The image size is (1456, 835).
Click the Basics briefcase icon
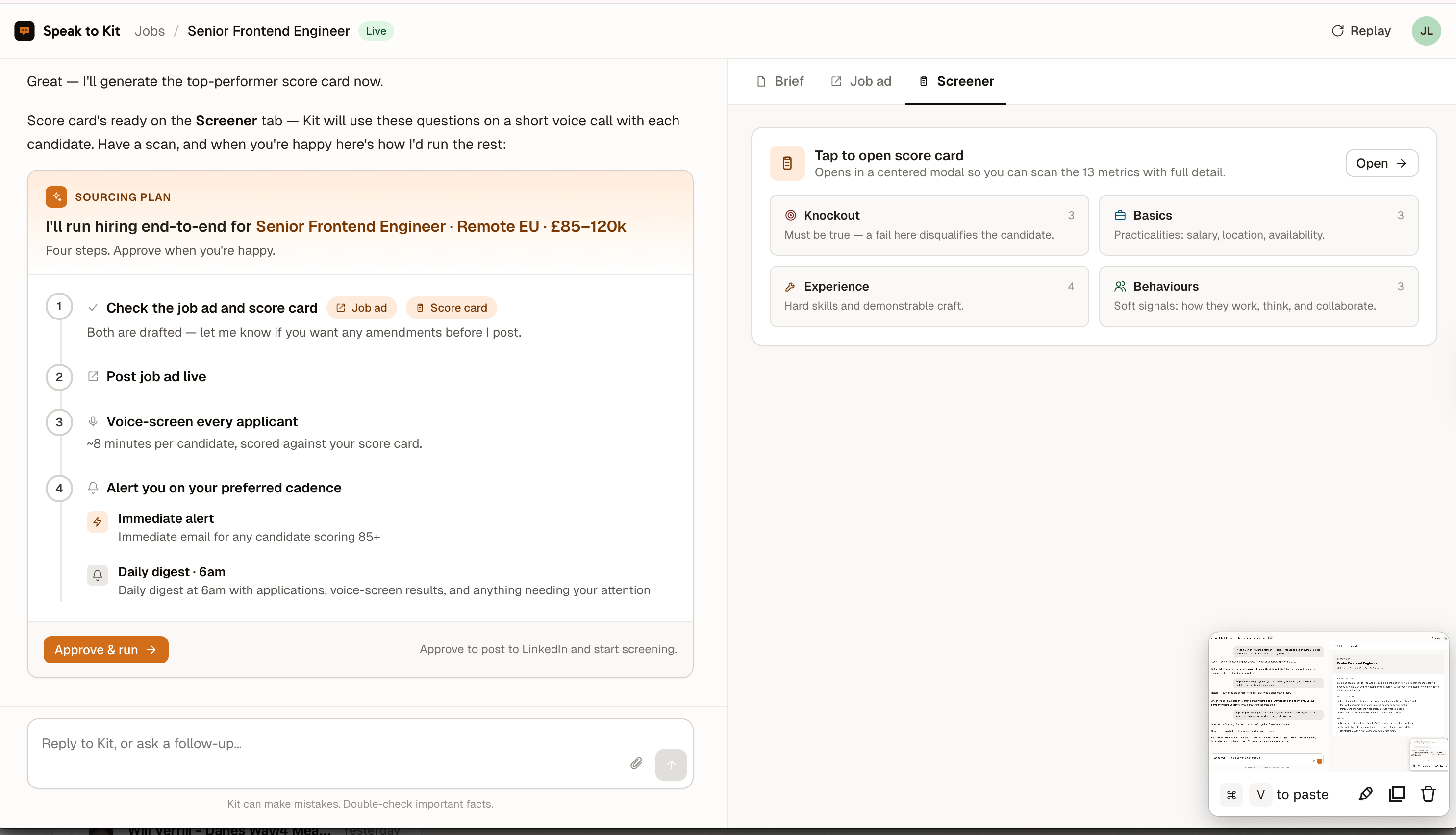tap(1120, 215)
